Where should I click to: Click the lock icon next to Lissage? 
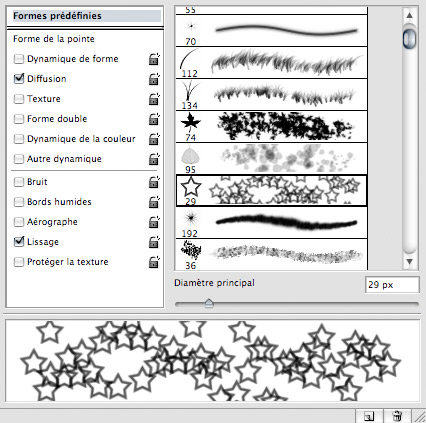pos(154,242)
